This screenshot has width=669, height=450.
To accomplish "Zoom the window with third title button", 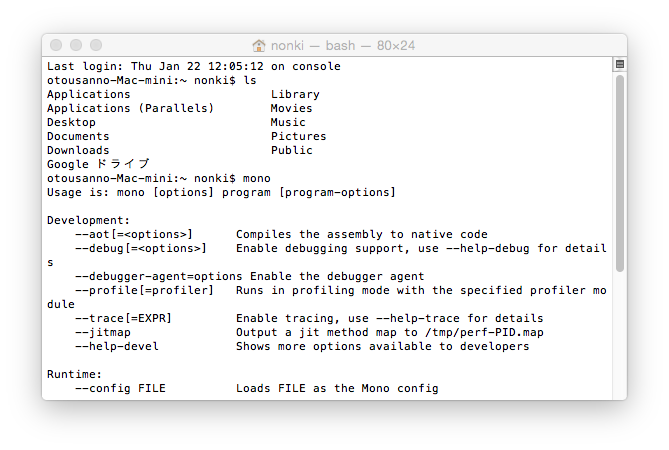I will 96,45.
